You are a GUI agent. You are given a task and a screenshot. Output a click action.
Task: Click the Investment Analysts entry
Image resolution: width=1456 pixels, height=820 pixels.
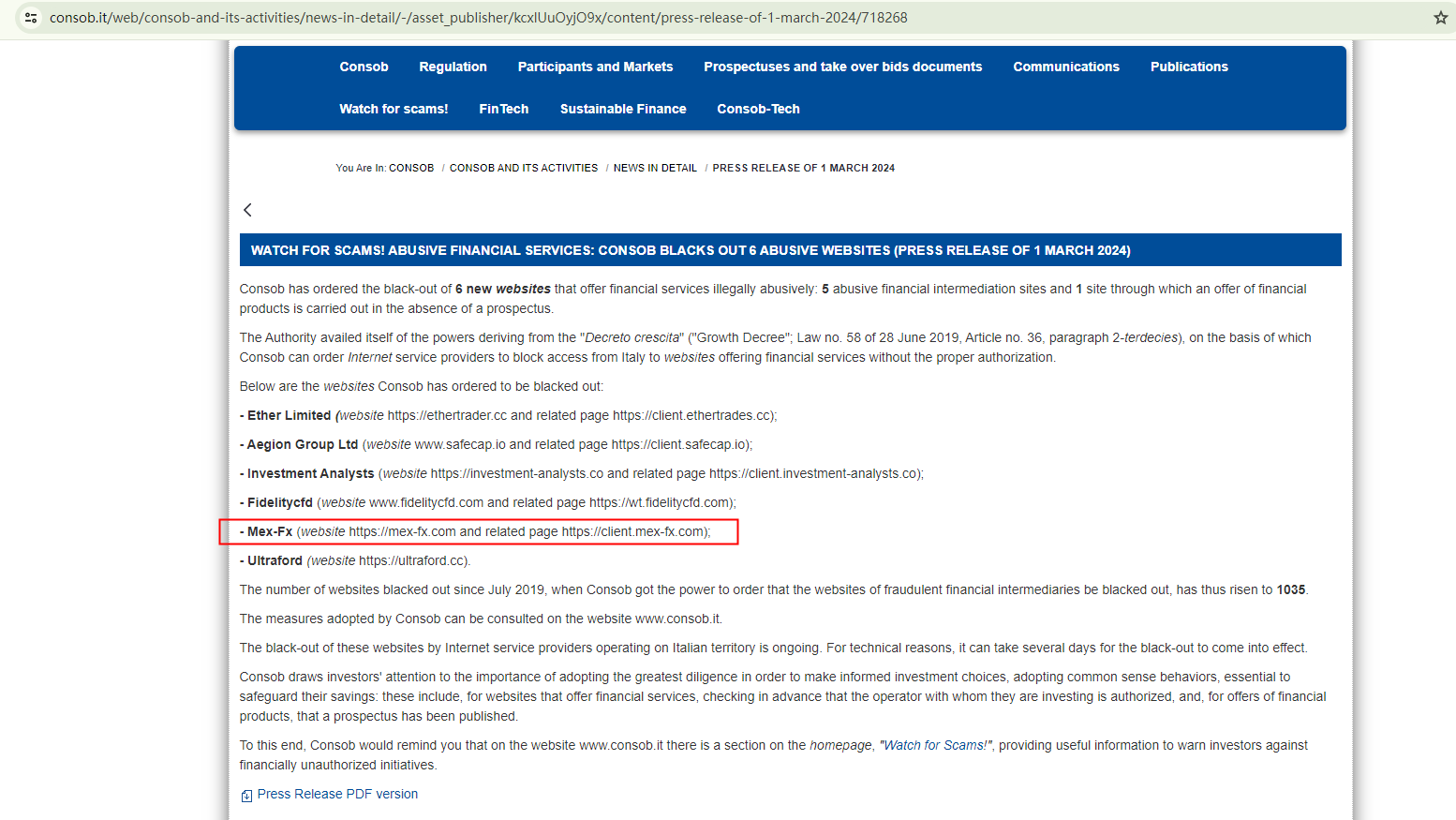582,473
